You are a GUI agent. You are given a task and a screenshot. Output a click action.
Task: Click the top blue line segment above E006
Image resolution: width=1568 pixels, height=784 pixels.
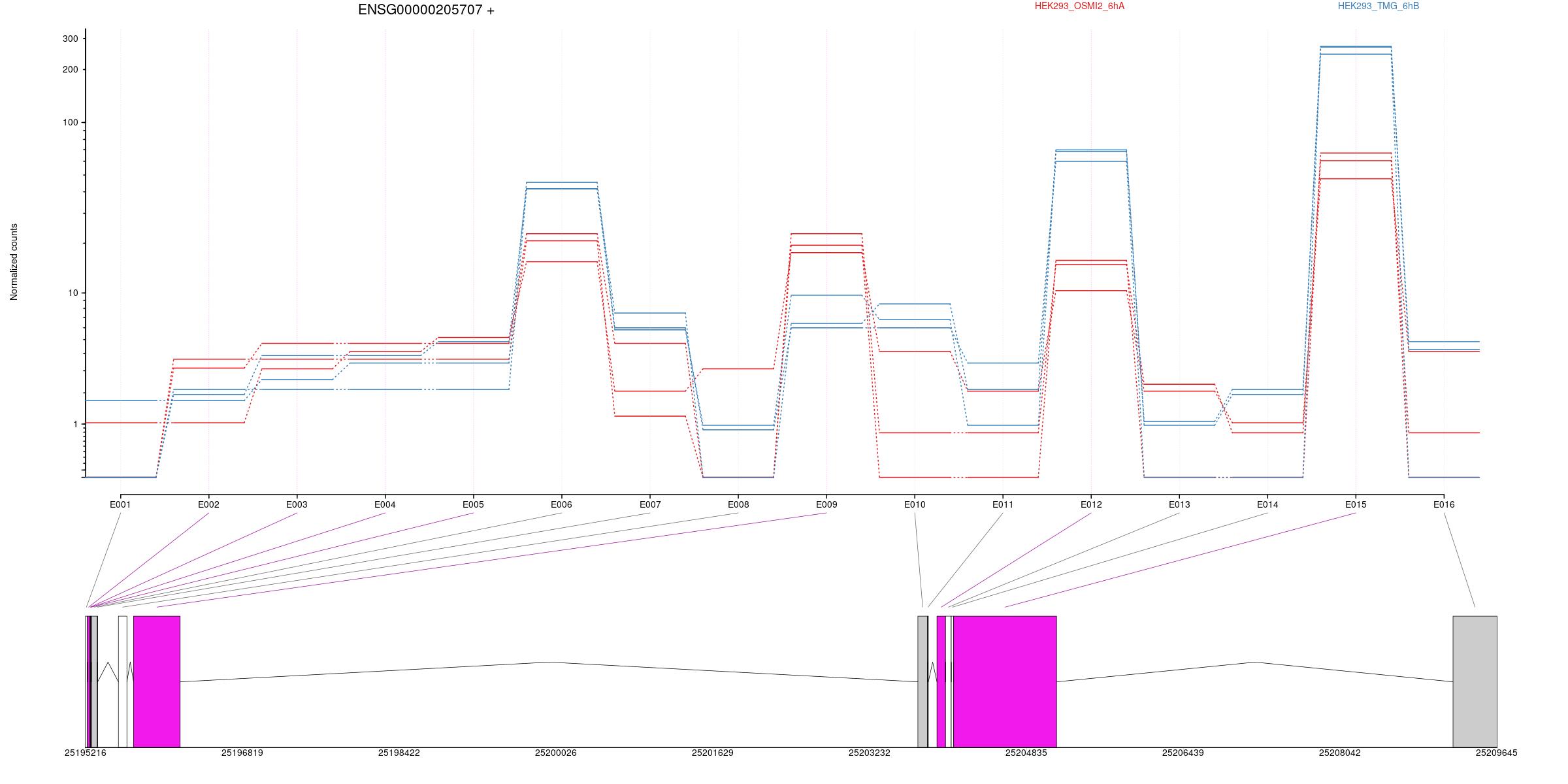pyautogui.click(x=561, y=182)
